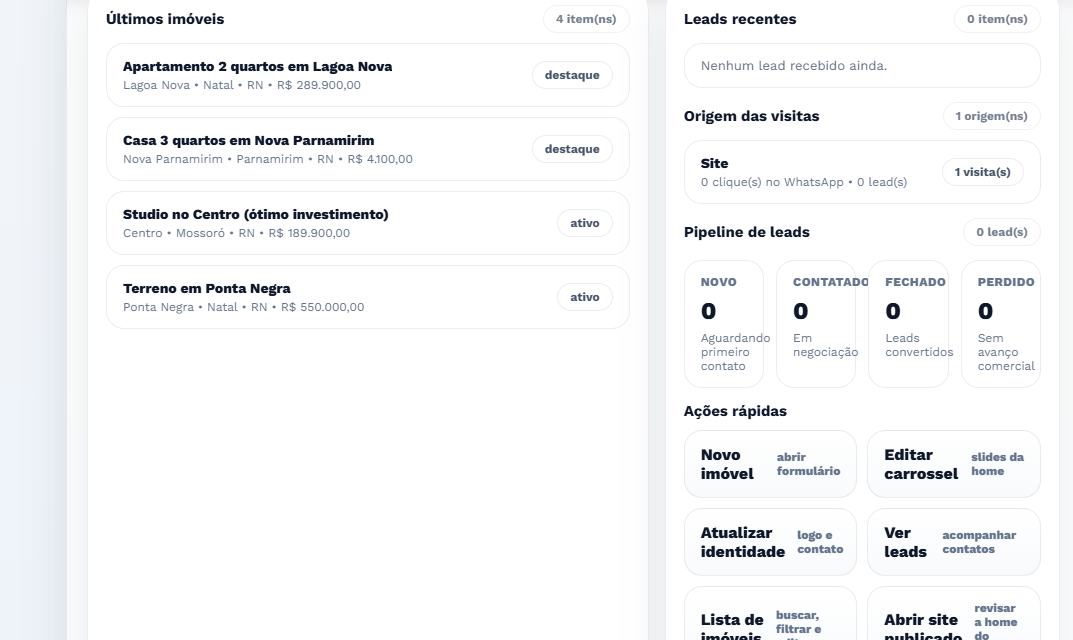This screenshot has width=1073, height=640.
Task: Click the ativo badge on Terreno em Ponta Negra
Action: [584, 297]
